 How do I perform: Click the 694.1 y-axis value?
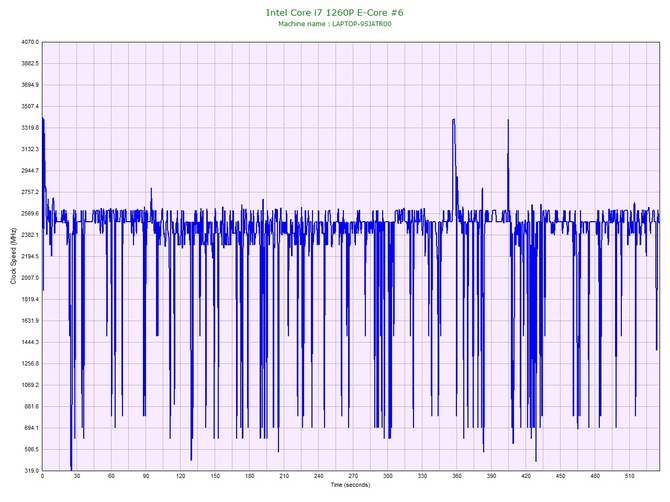click(31, 428)
